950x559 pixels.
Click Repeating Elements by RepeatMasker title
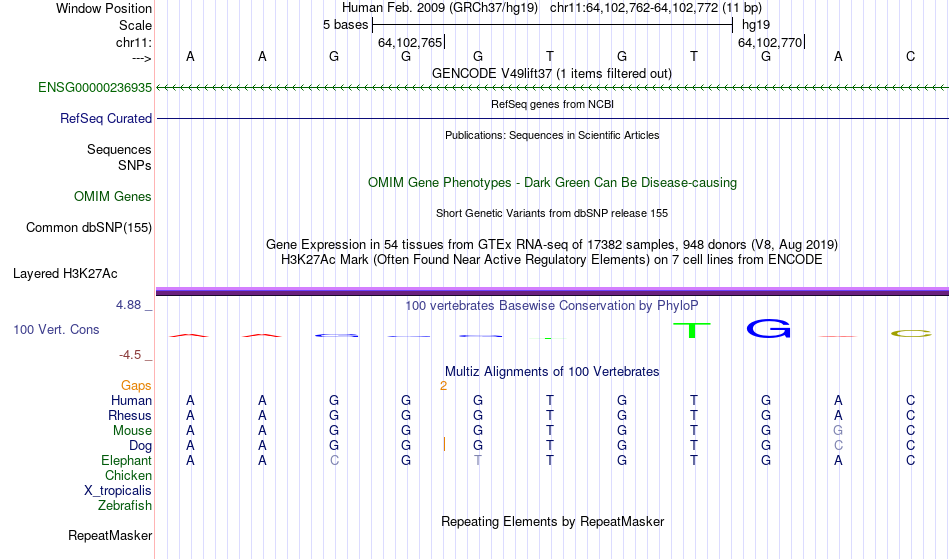[553, 522]
